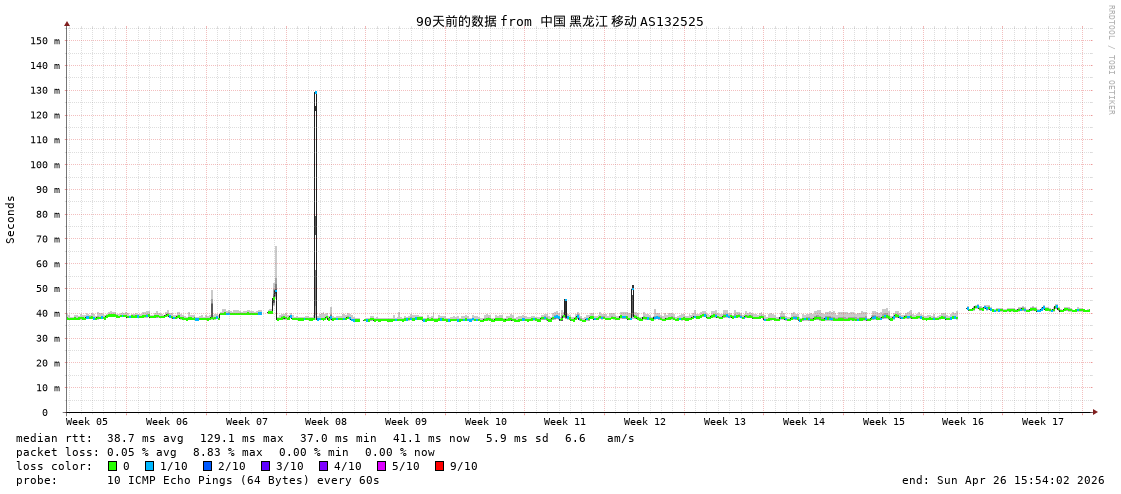Click the end timestamp text
This screenshot has width=1121, height=494.
(1003, 480)
